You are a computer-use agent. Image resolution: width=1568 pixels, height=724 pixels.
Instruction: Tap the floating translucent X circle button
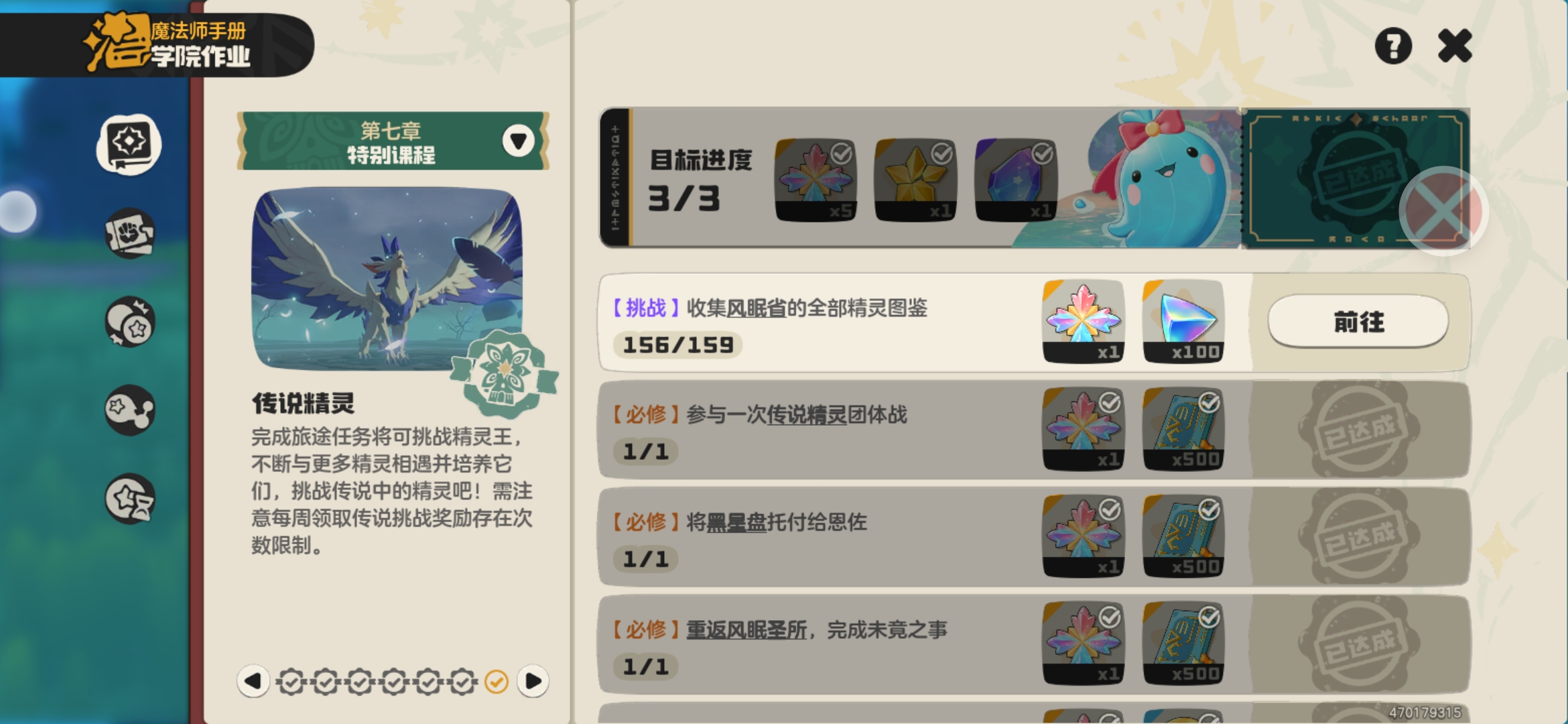point(1443,211)
